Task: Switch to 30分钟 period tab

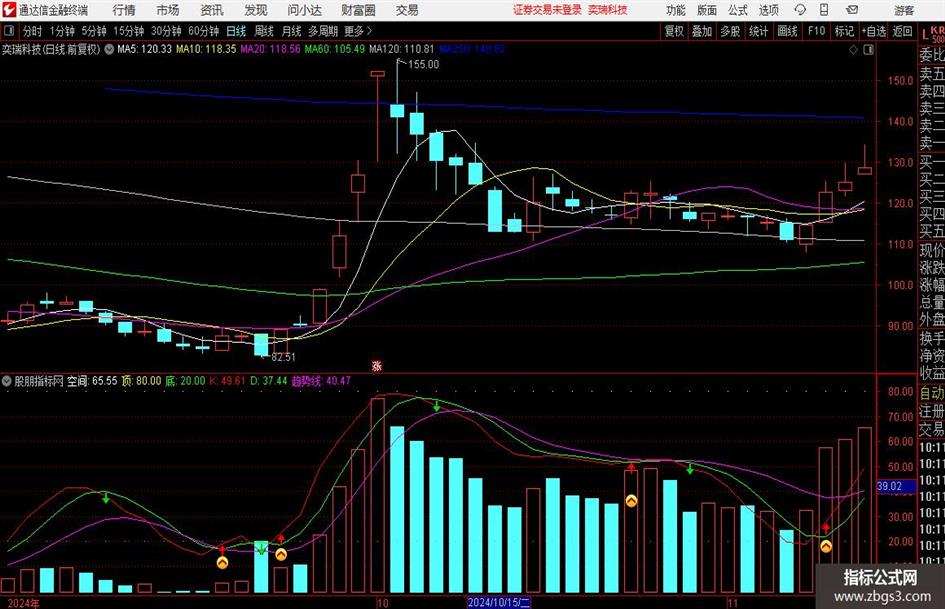Action: pyautogui.click(x=166, y=31)
